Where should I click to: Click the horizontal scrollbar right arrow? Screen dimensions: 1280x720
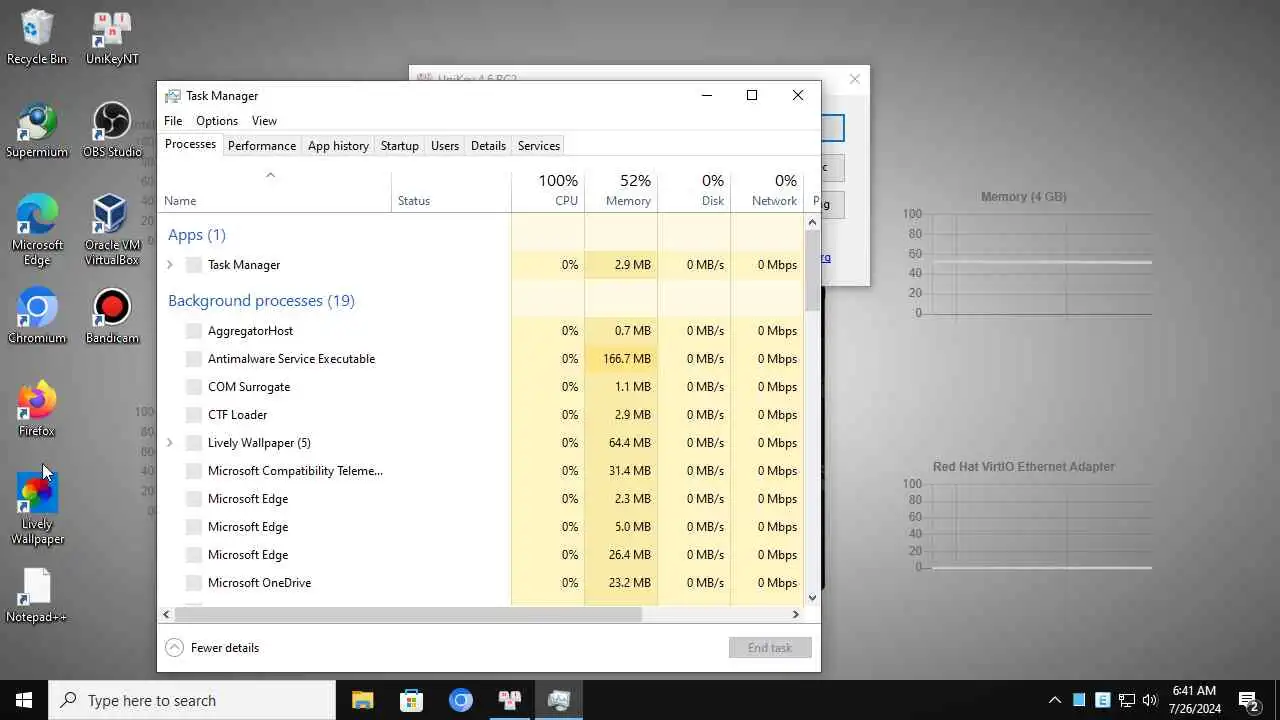tap(796, 614)
